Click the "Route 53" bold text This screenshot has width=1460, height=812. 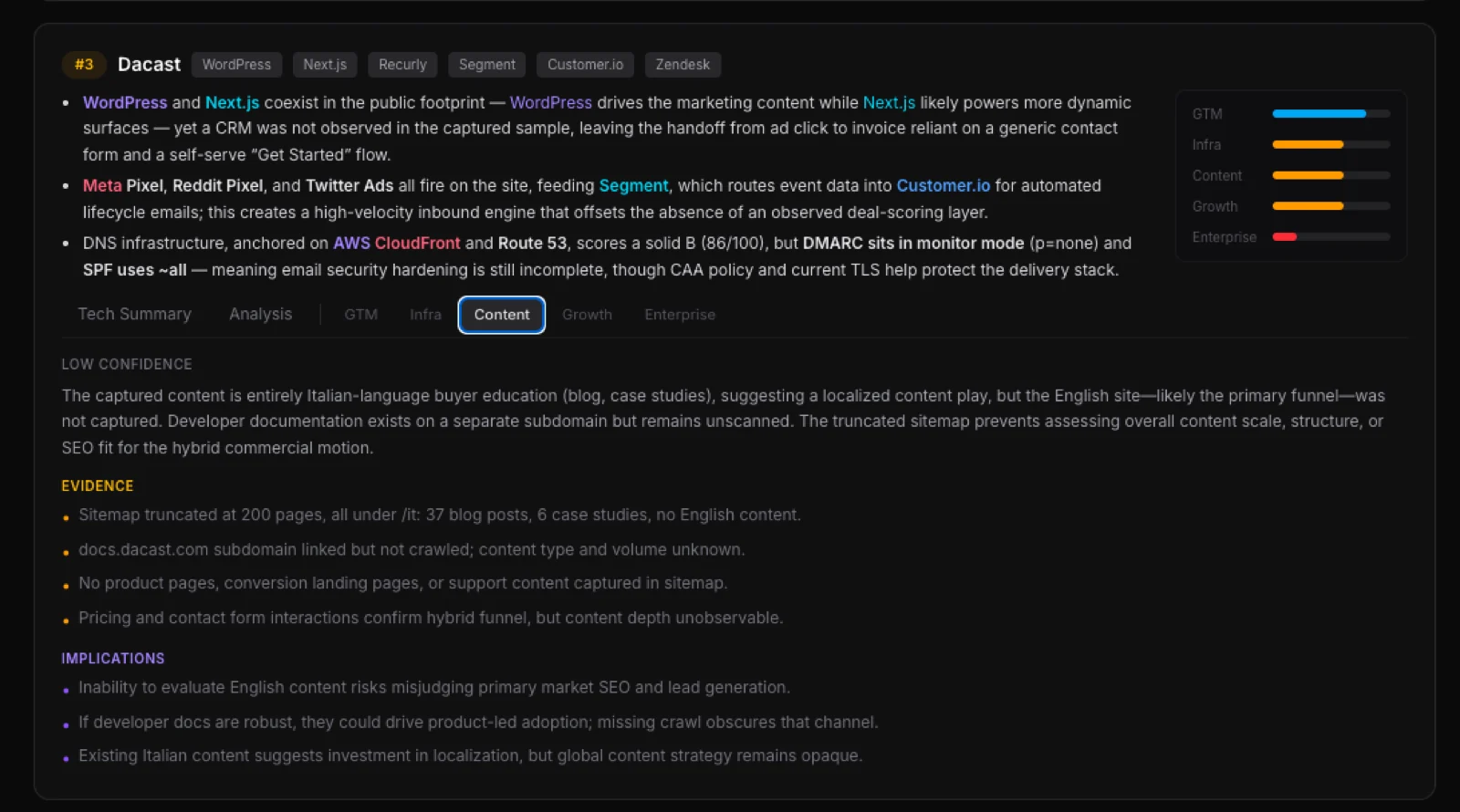click(x=532, y=243)
